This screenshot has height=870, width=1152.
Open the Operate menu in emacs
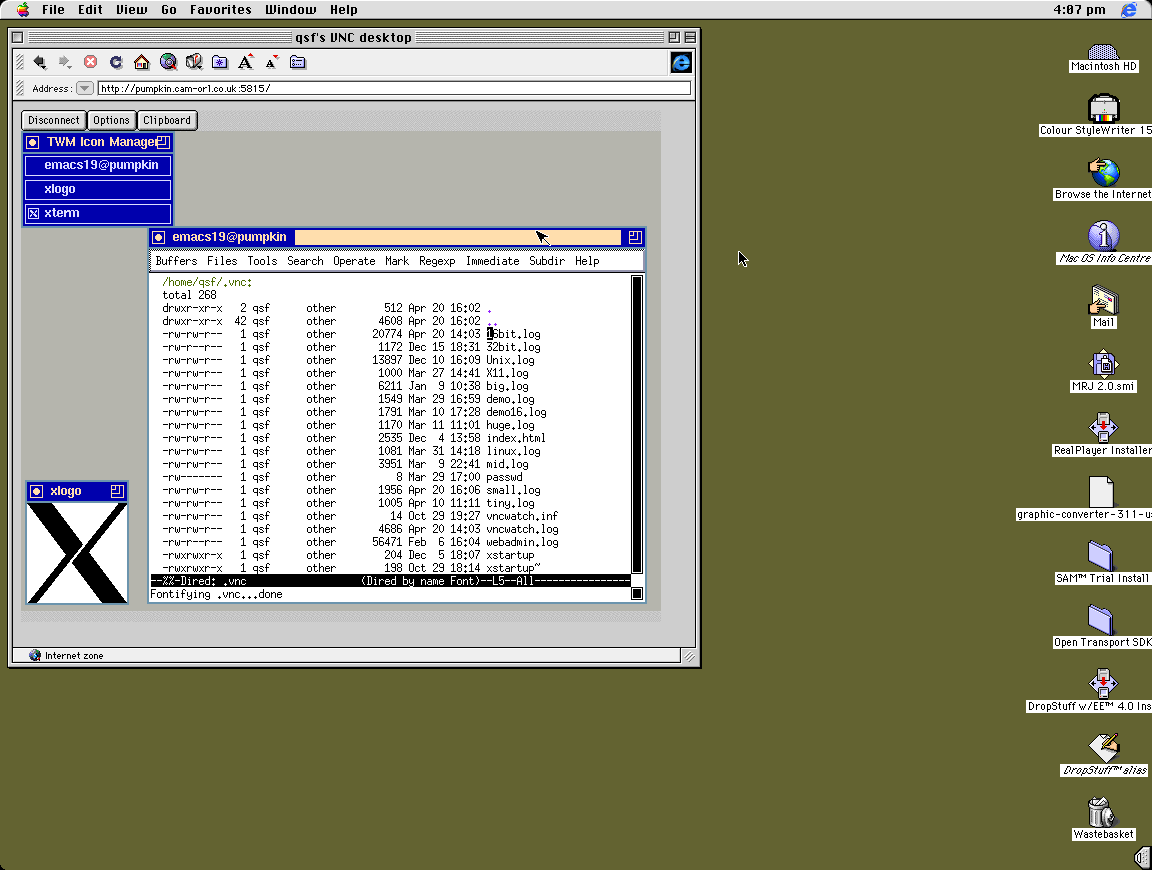[354, 261]
